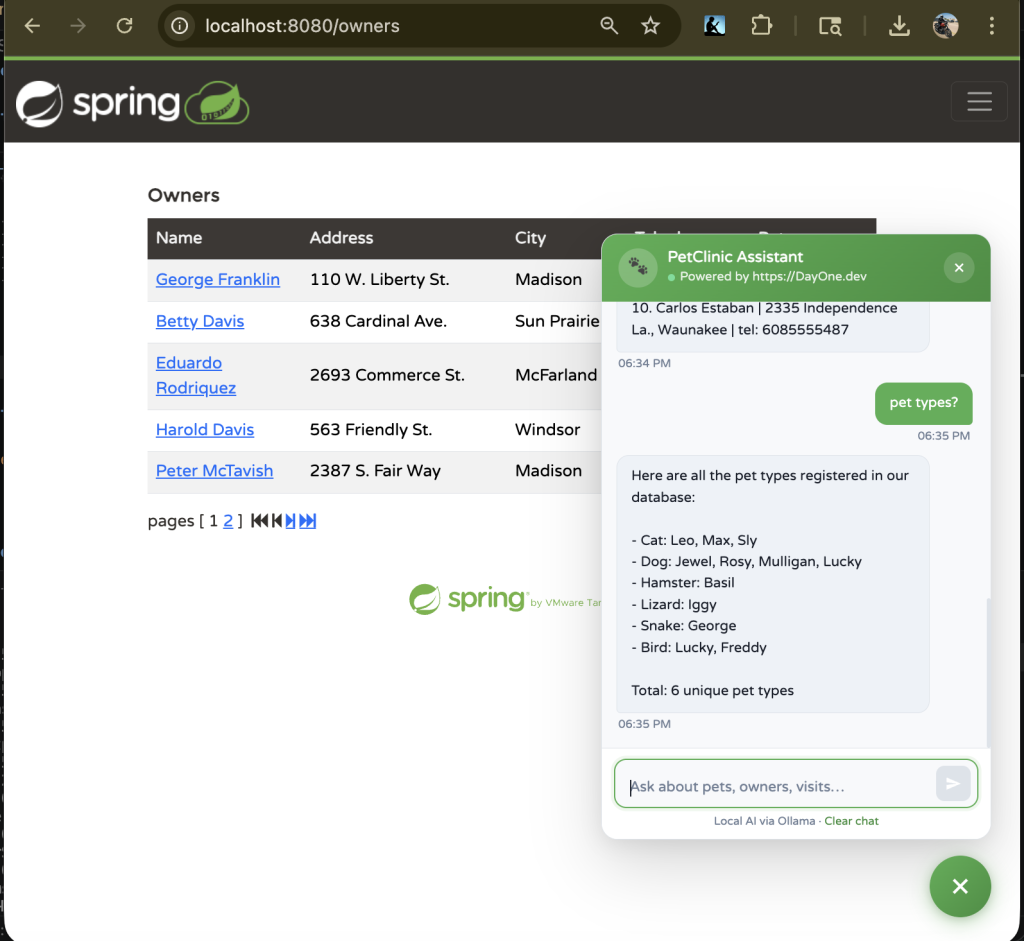Go to page 2 in the pagination
Screen dimensions: 1024x941
coord(228,521)
